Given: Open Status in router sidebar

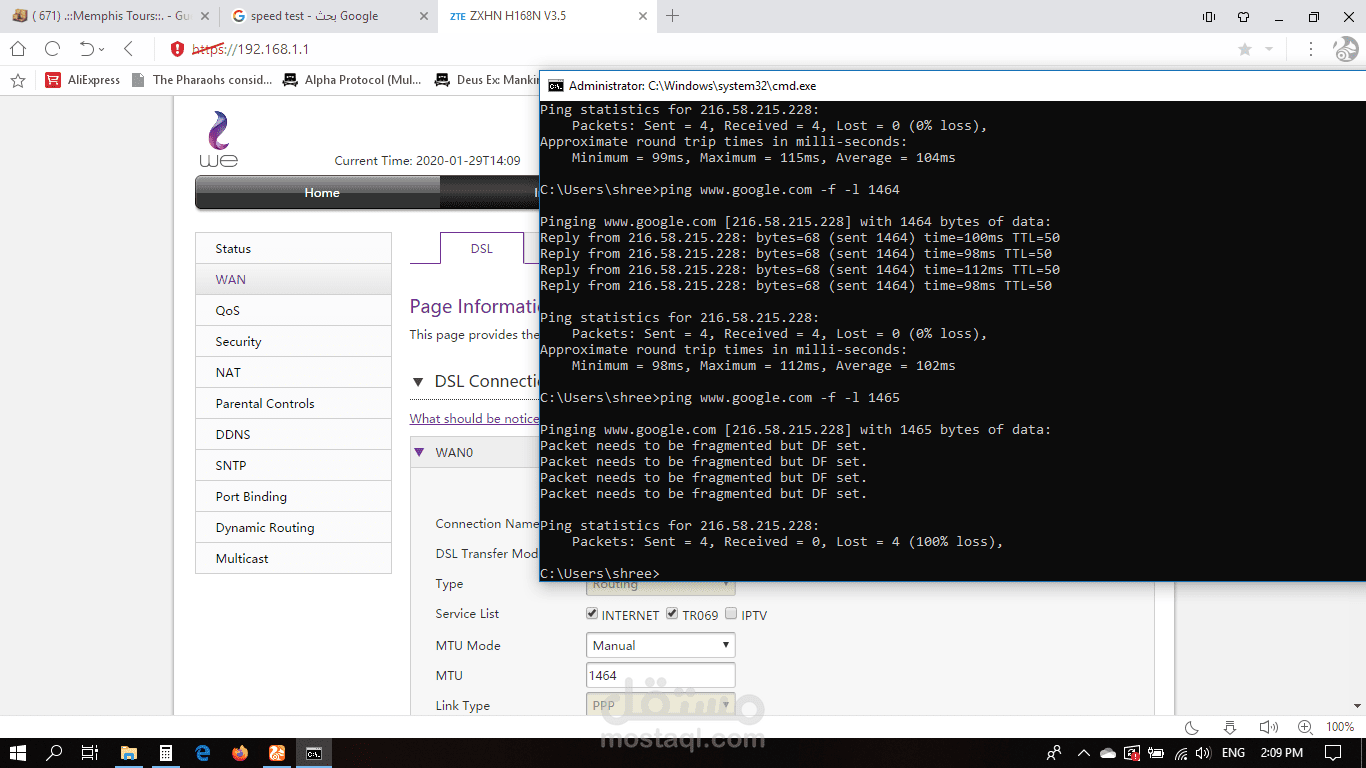Looking at the screenshot, I should [x=293, y=249].
